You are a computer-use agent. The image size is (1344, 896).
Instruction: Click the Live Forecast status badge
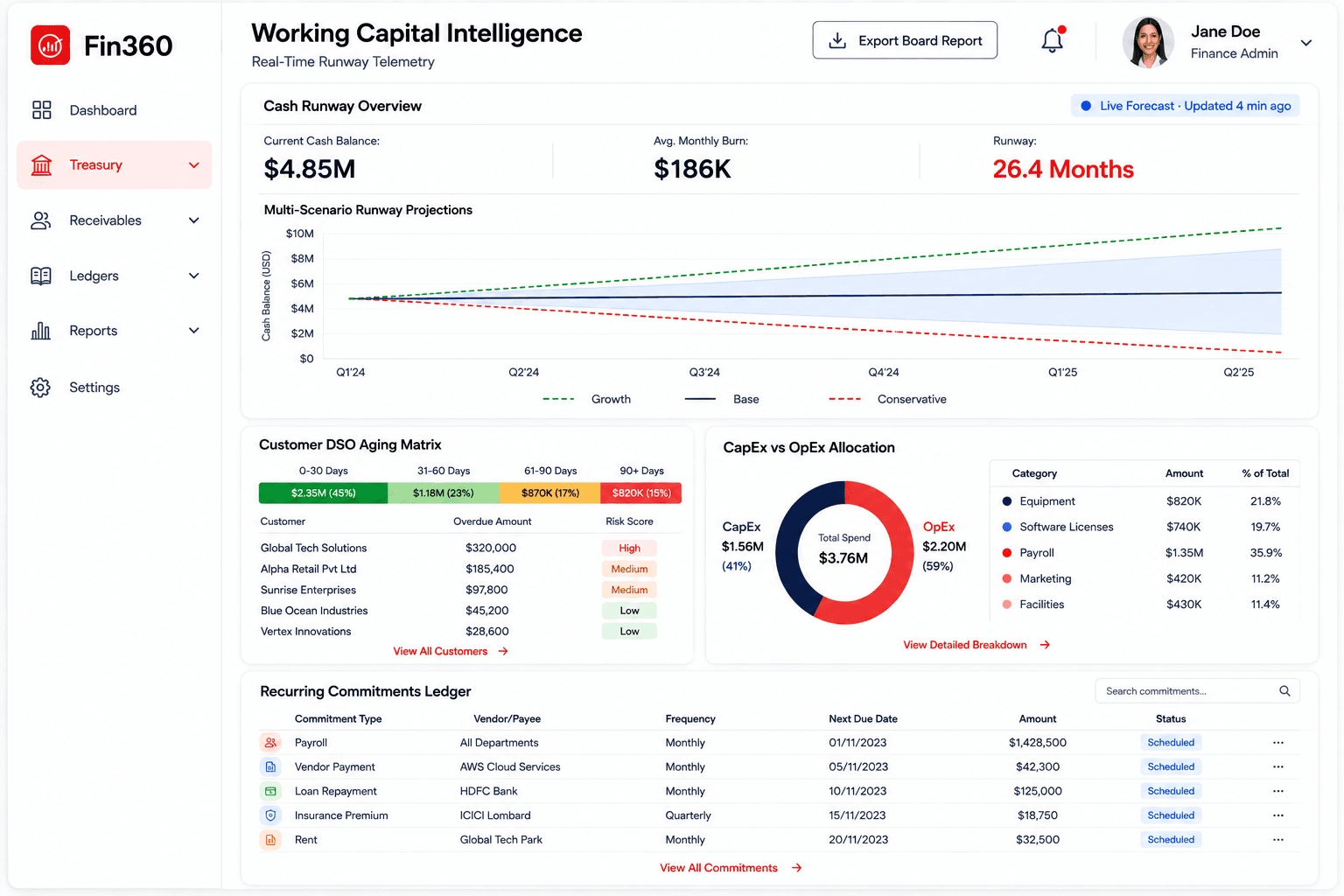click(x=1186, y=106)
